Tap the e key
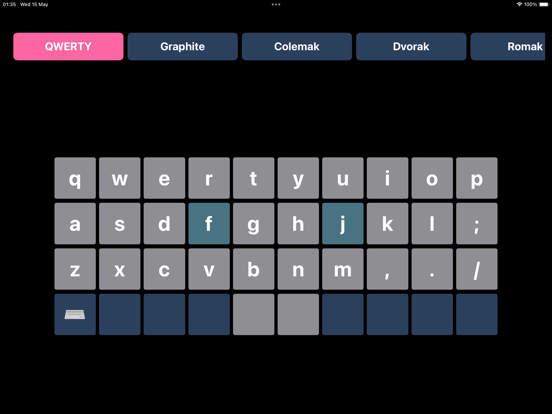 (x=164, y=178)
